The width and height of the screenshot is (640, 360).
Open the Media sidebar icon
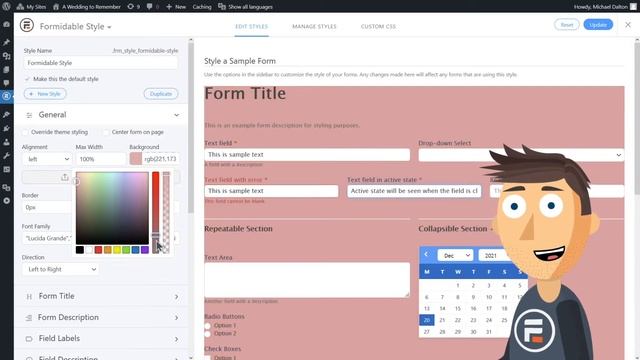7,56
